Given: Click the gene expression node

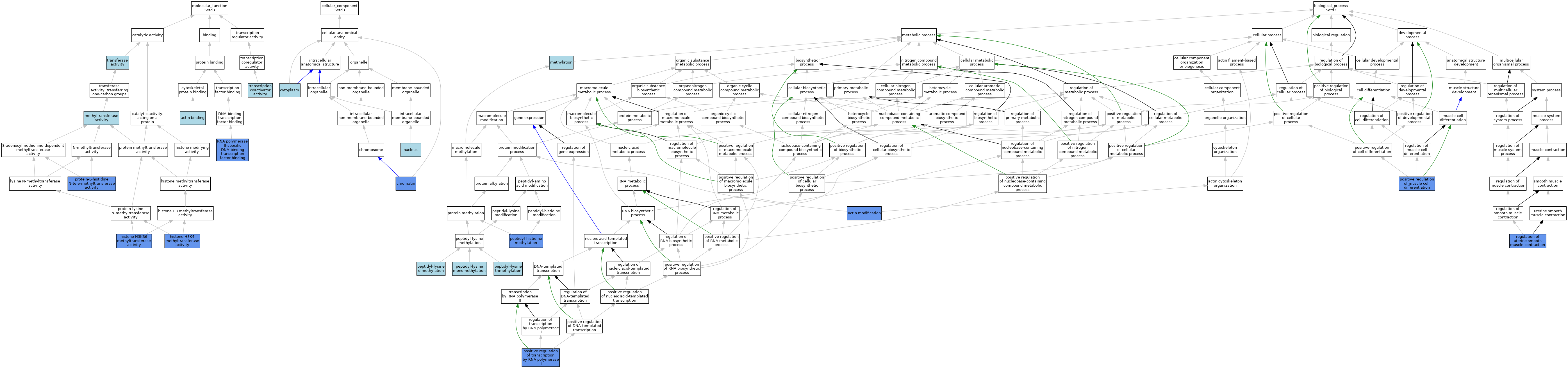Looking at the screenshot, I should click(530, 118).
